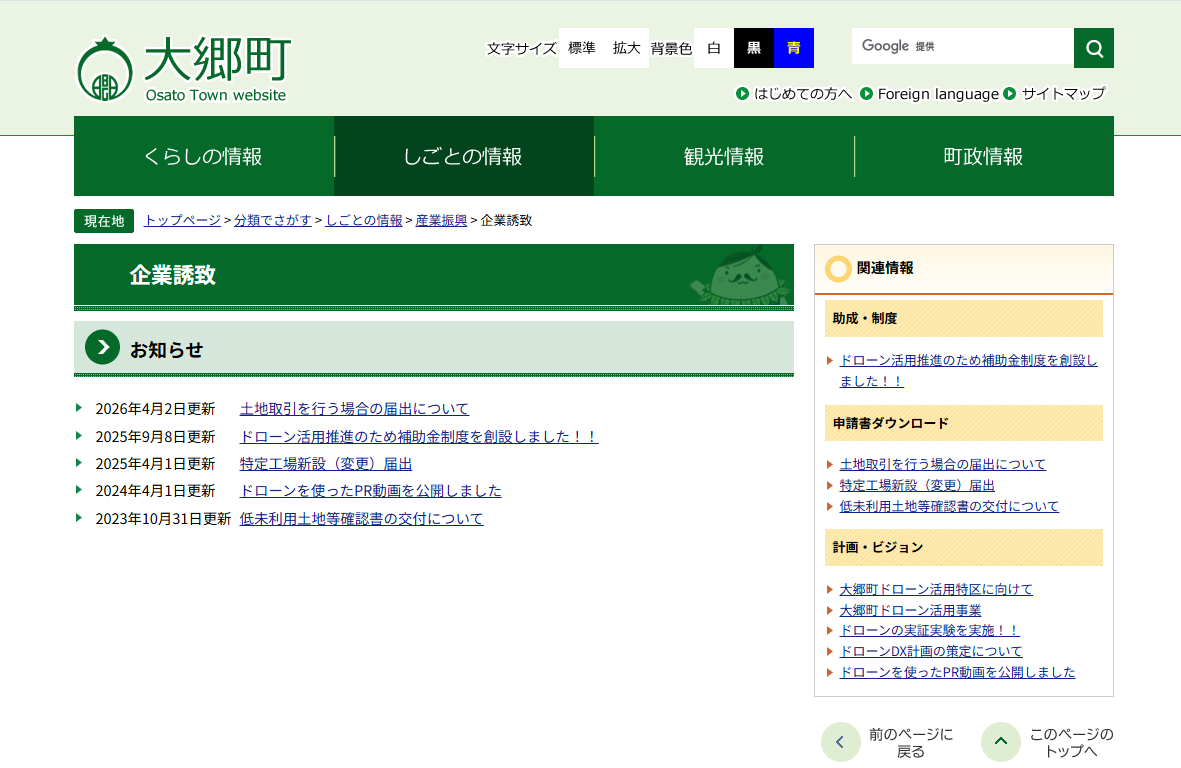Open 特定工場新設（変更）届出 in news list
Viewport: 1181px width, 768px height.
(x=325, y=464)
